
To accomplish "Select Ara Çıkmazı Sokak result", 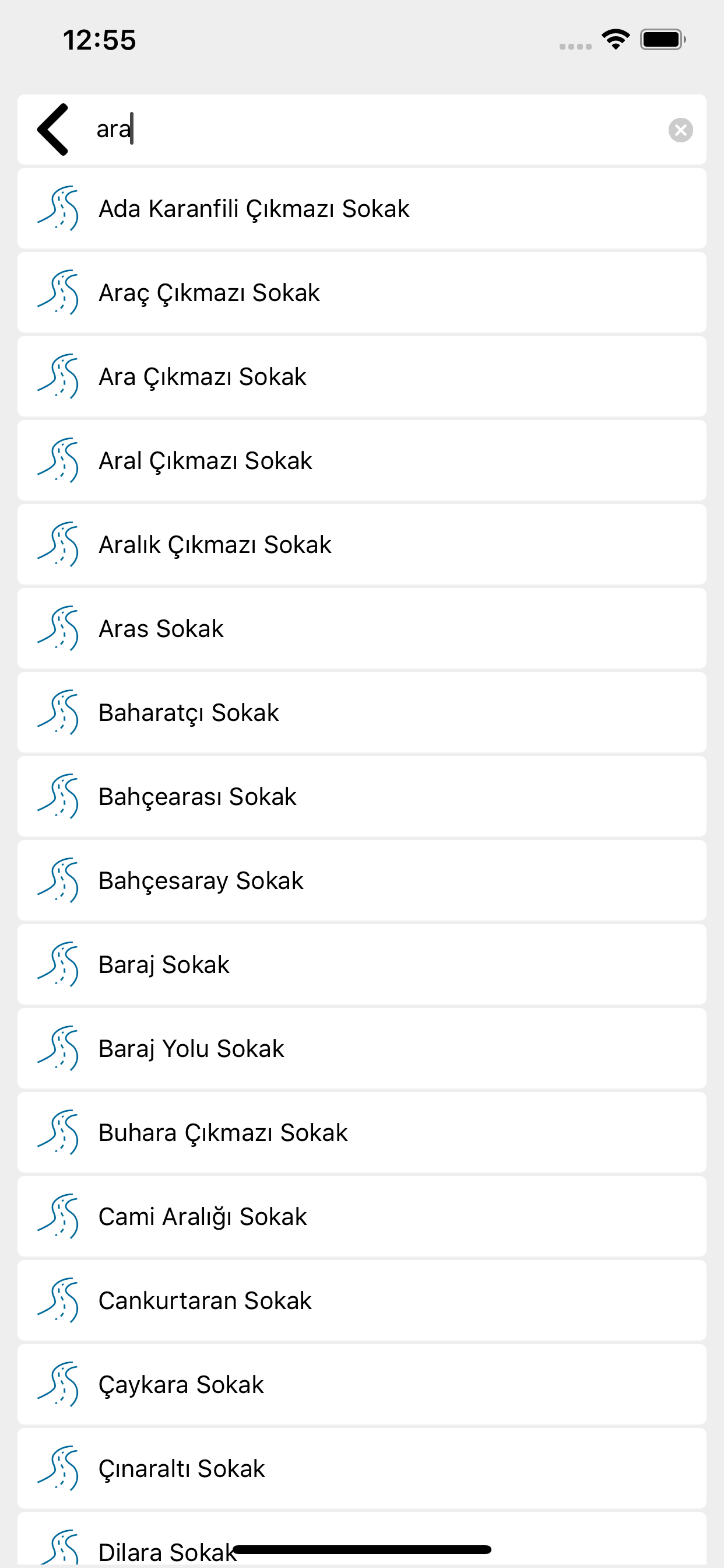I will 362,376.
